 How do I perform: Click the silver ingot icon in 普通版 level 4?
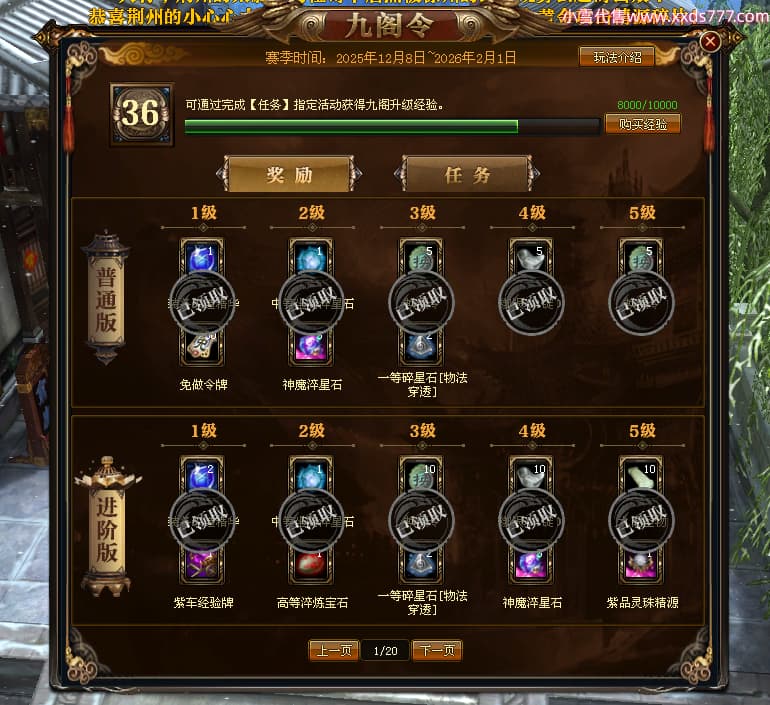(x=531, y=258)
